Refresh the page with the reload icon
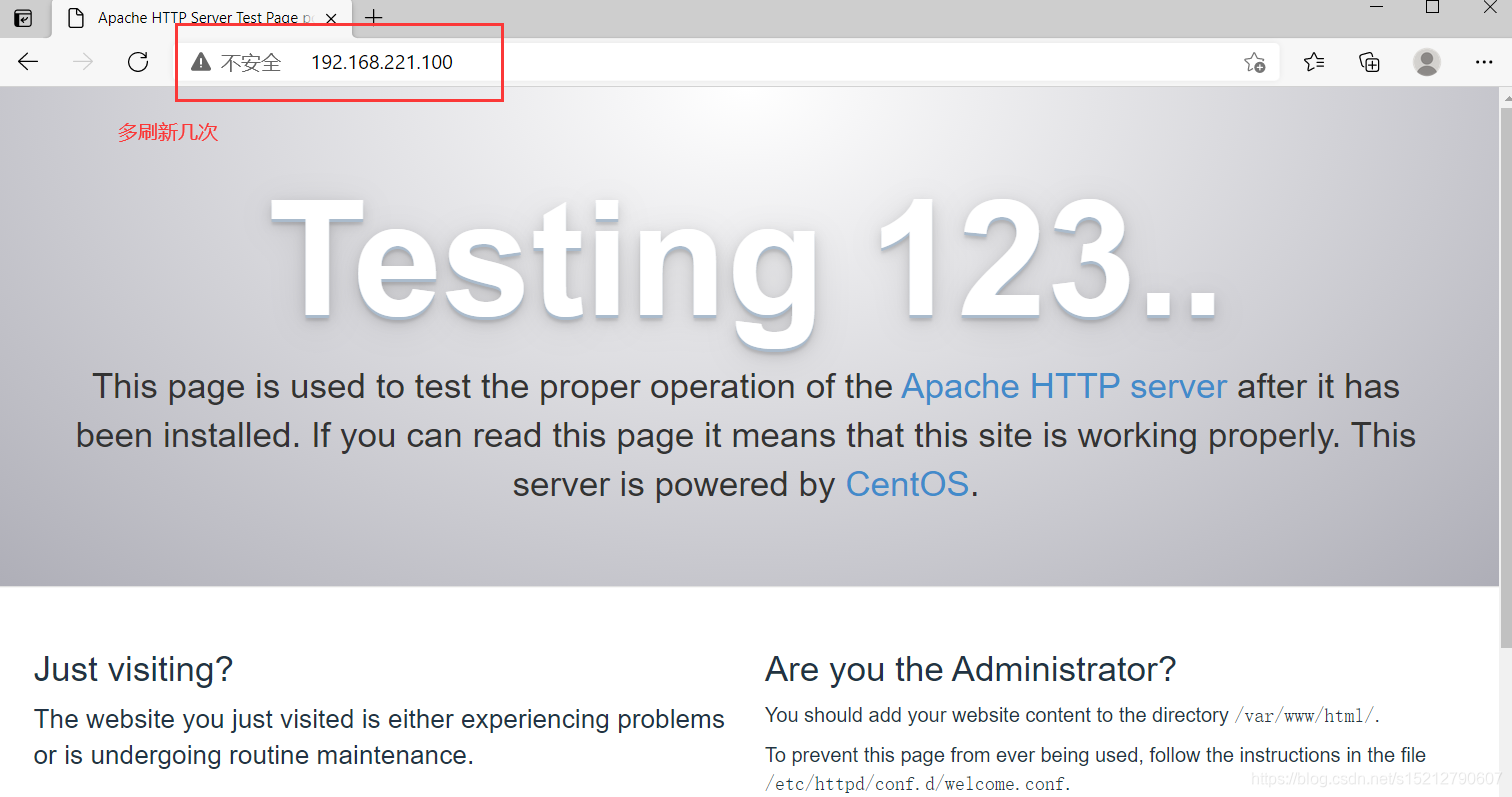Screen dimensions: 1512x797 pyautogui.click(x=138, y=62)
